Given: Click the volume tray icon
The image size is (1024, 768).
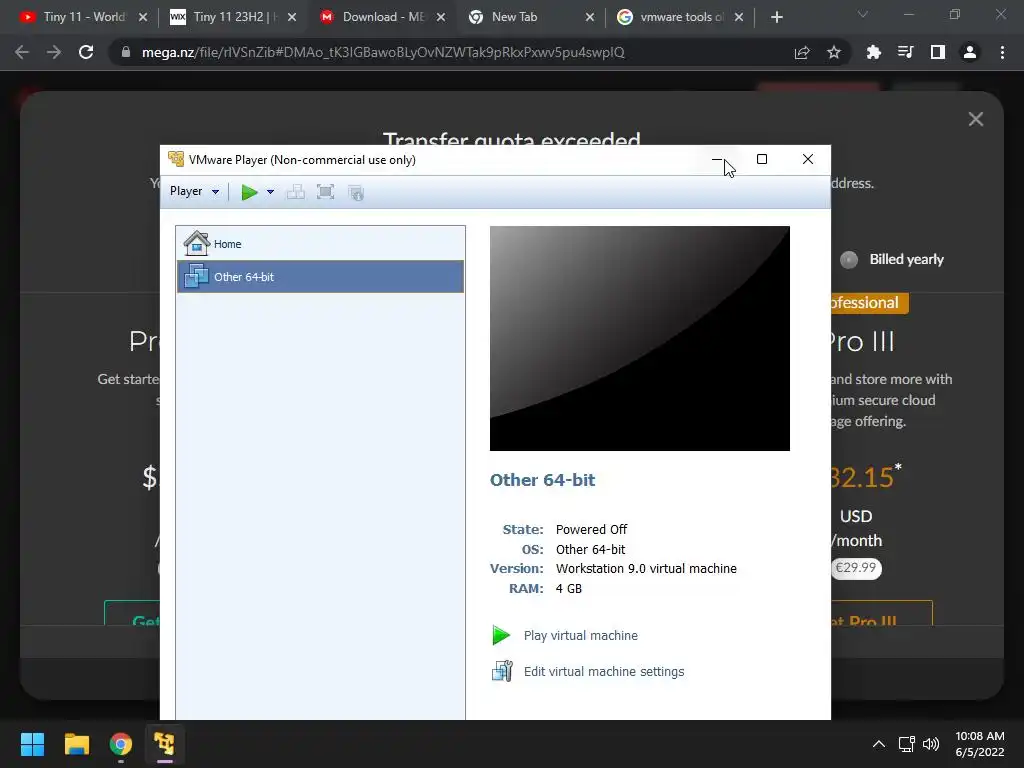Looking at the screenshot, I should point(931,744).
